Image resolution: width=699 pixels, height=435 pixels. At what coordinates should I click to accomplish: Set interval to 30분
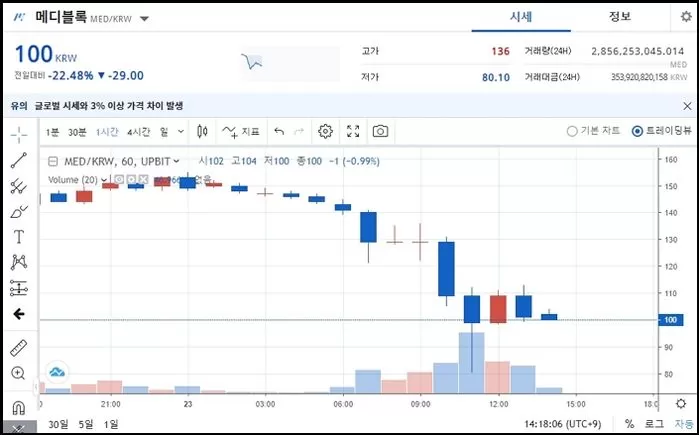77,132
